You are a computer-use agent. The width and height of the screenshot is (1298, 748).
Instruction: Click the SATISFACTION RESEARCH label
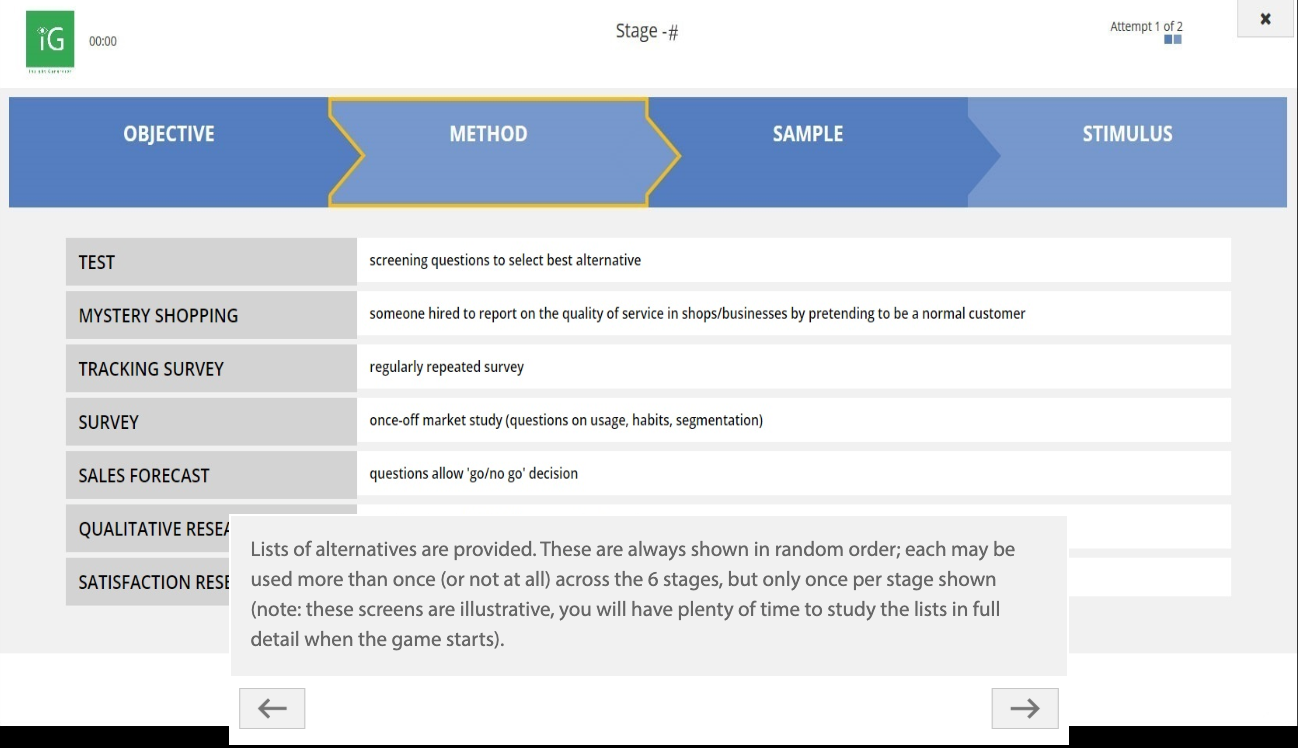tap(150, 582)
